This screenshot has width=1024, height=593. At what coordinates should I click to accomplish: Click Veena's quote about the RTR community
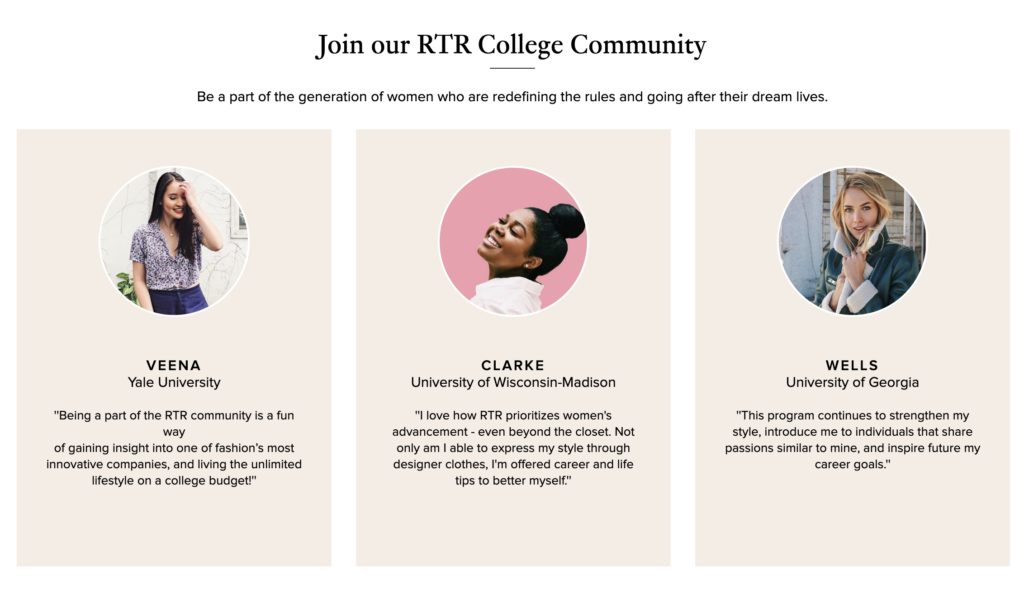[x=174, y=448]
